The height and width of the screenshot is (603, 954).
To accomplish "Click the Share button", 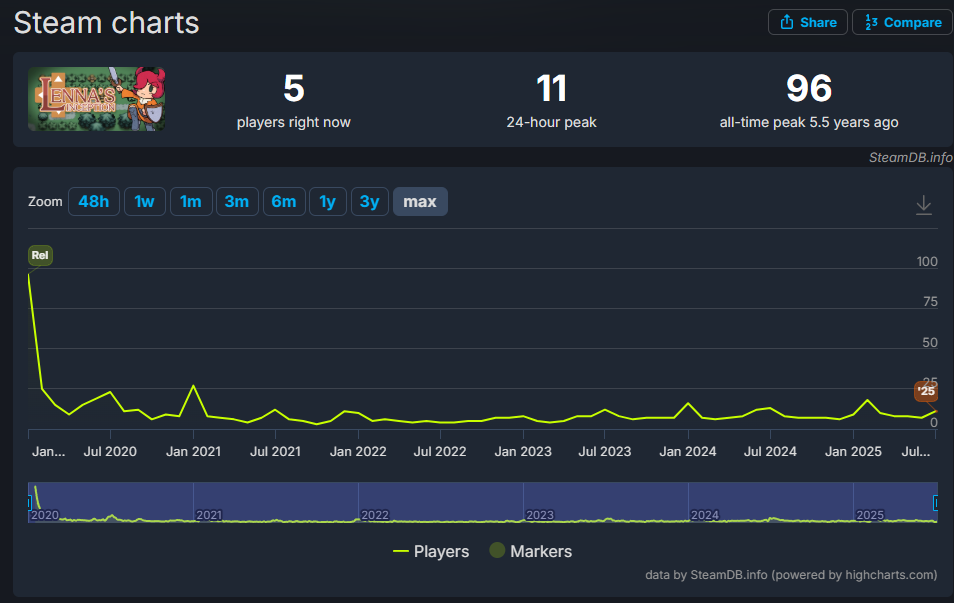I will pyautogui.click(x=807, y=23).
